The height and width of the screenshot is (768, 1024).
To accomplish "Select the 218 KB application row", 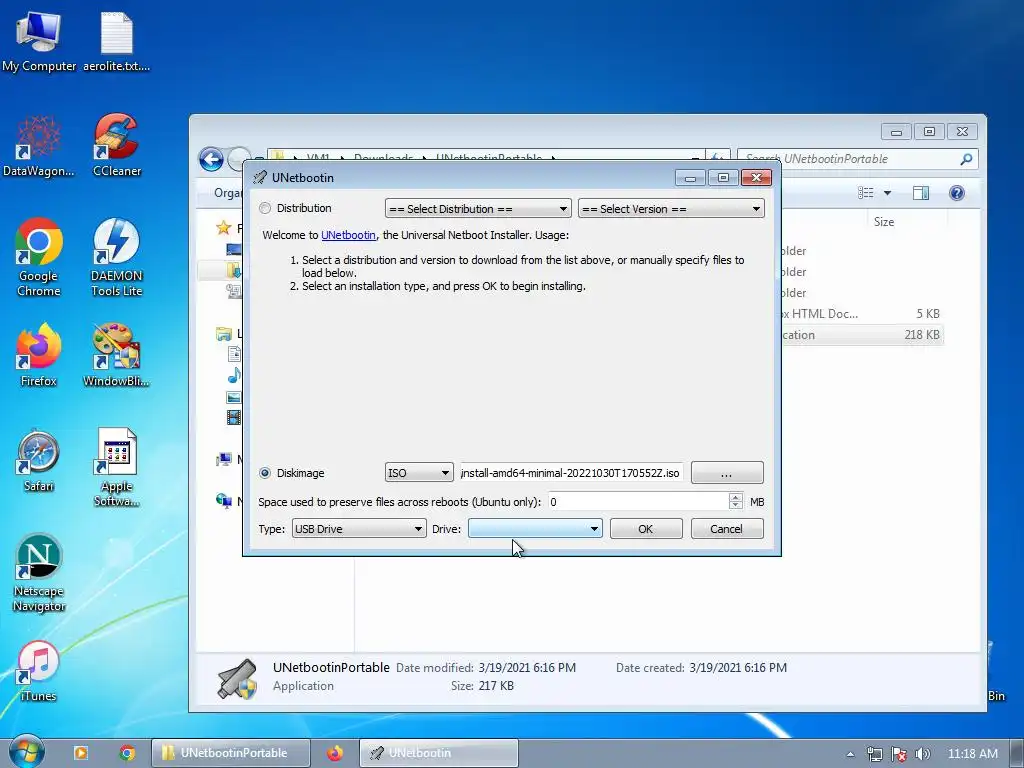I will (x=862, y=335).
